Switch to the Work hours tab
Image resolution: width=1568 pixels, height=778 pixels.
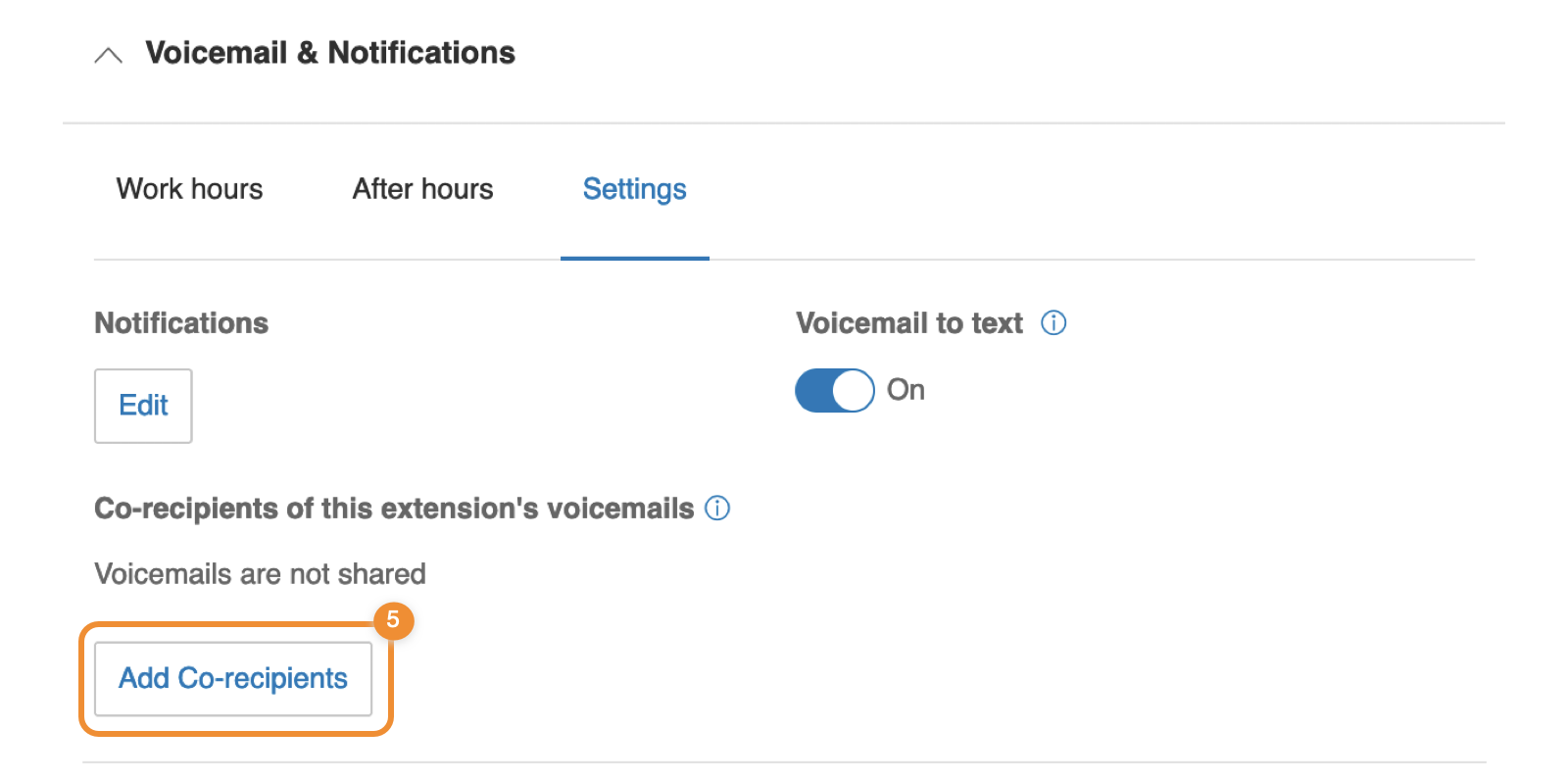click(190, 189)
